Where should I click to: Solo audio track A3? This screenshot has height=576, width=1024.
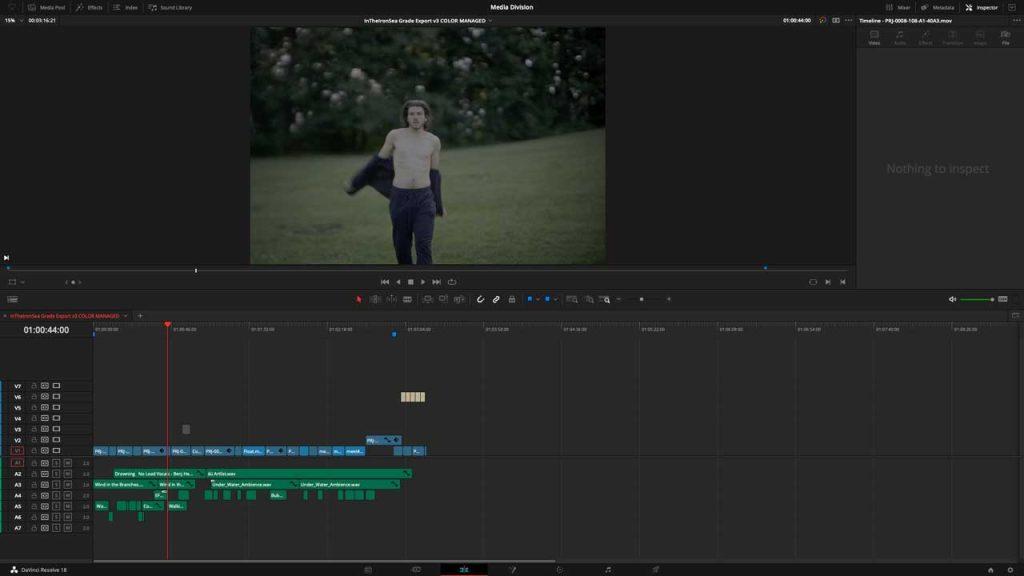56,485
